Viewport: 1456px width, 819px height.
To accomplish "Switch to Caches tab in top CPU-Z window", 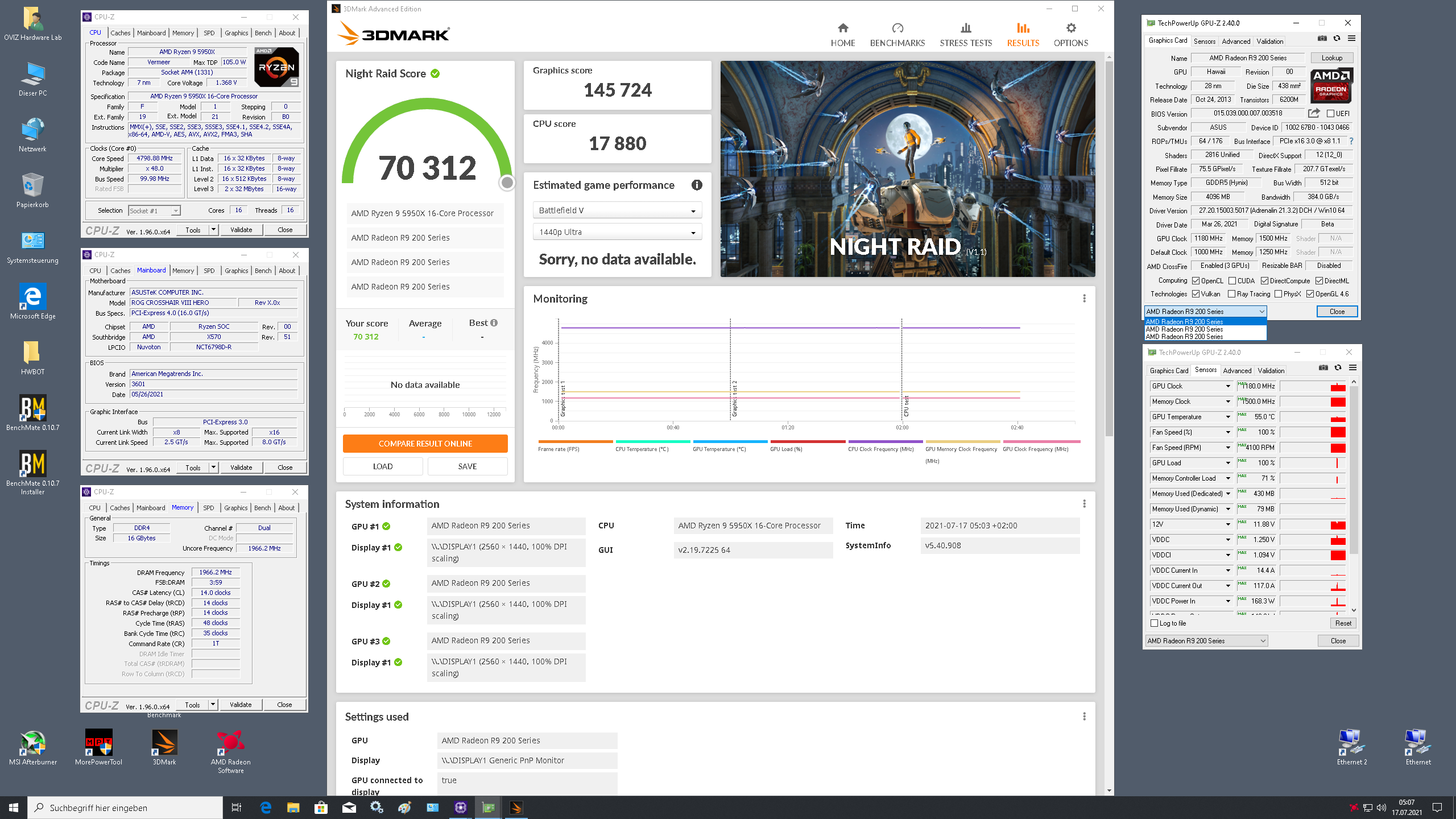I will pos(120,33).
